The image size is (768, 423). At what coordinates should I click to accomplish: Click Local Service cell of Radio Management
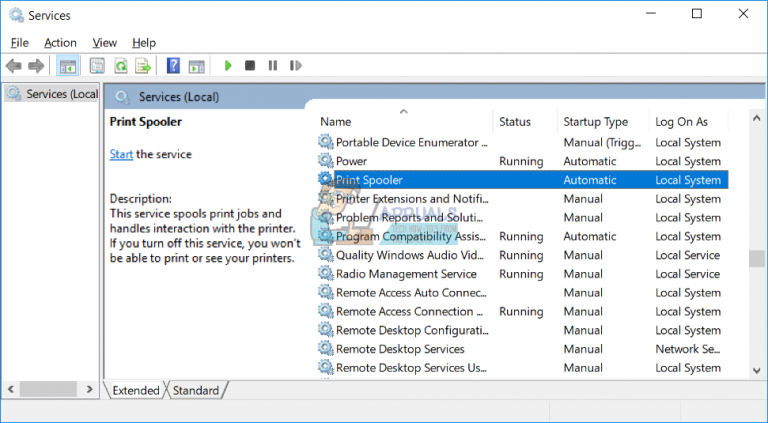pos(688,274)
